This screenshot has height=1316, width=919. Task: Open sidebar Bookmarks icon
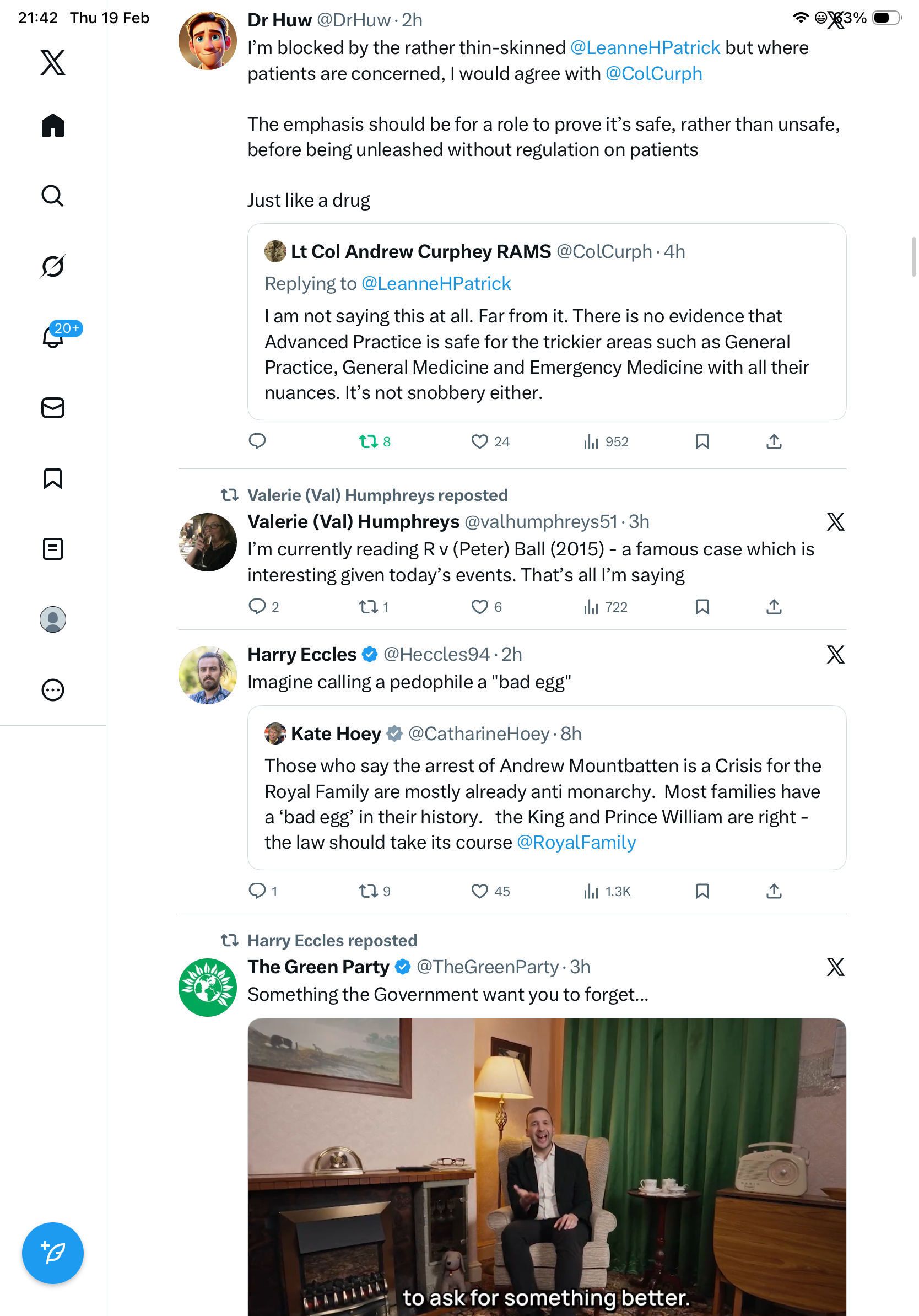coord(53,478)
